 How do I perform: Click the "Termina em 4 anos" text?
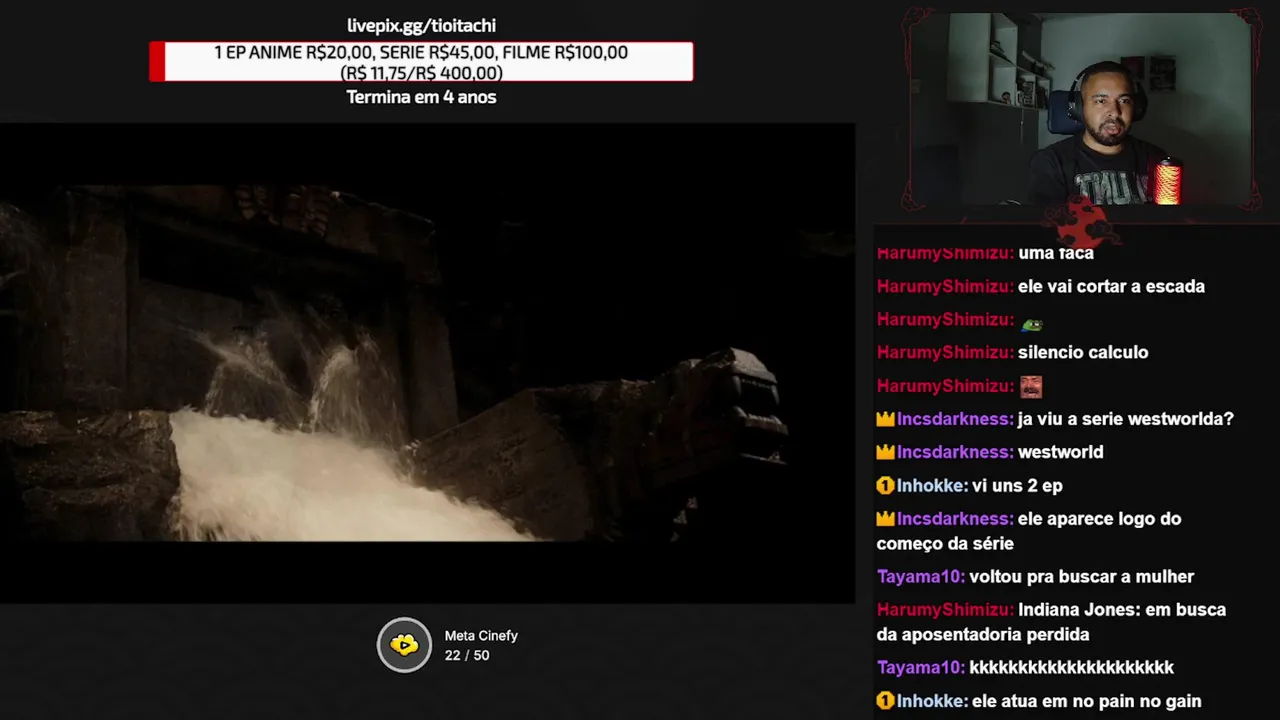421,97
